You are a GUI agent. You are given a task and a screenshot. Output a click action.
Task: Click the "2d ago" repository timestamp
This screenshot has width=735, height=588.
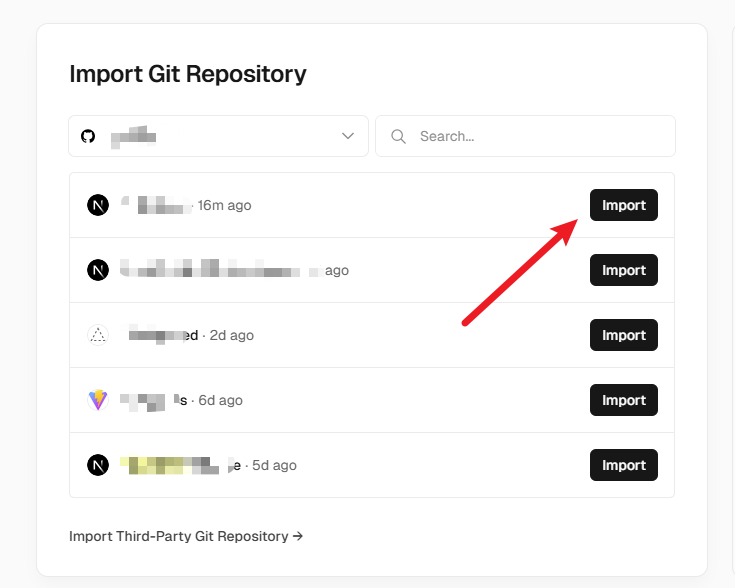[x=232, y=335]
